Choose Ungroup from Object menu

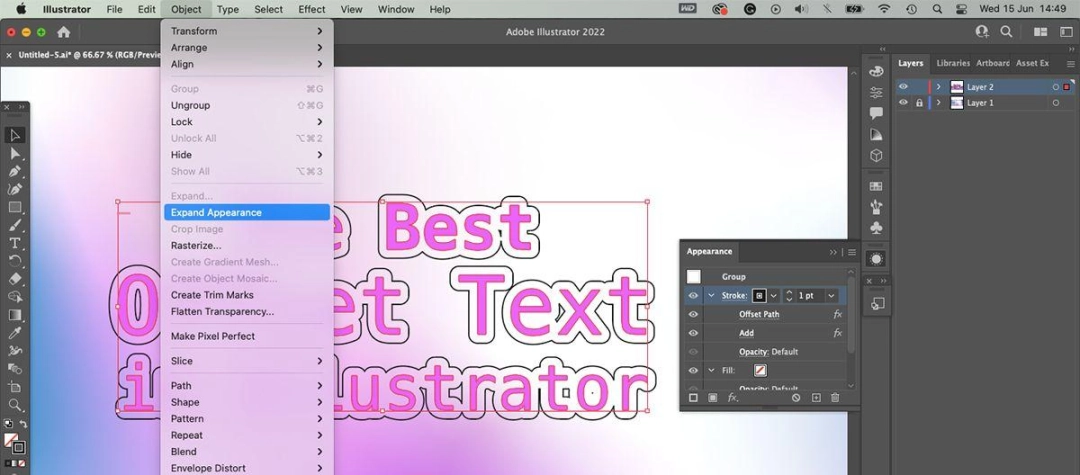[x=247, y=105]
